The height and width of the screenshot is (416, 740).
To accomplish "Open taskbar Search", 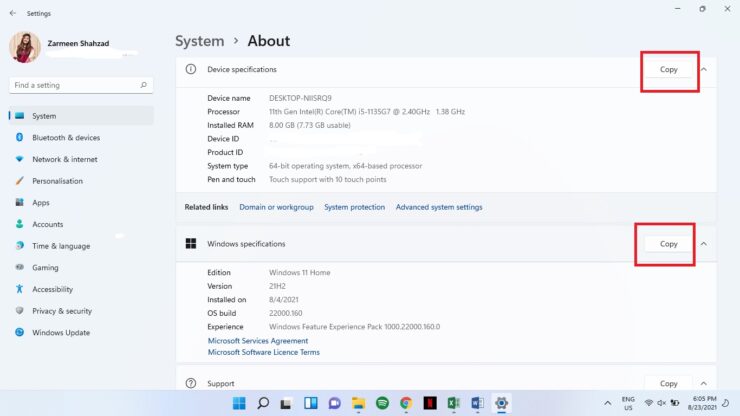I will click(x=263, y=403).
